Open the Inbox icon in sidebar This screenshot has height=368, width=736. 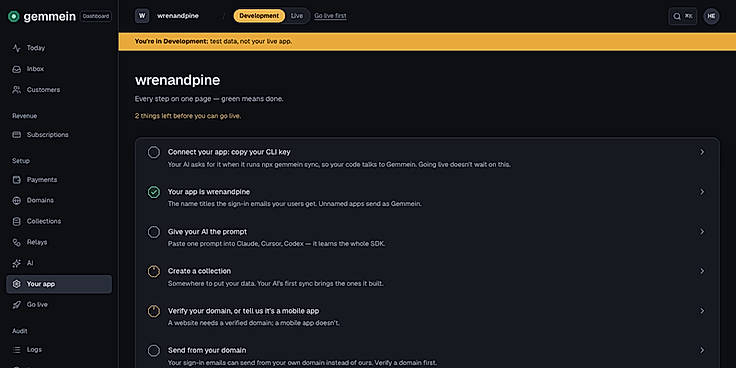[x=16, y=69]
